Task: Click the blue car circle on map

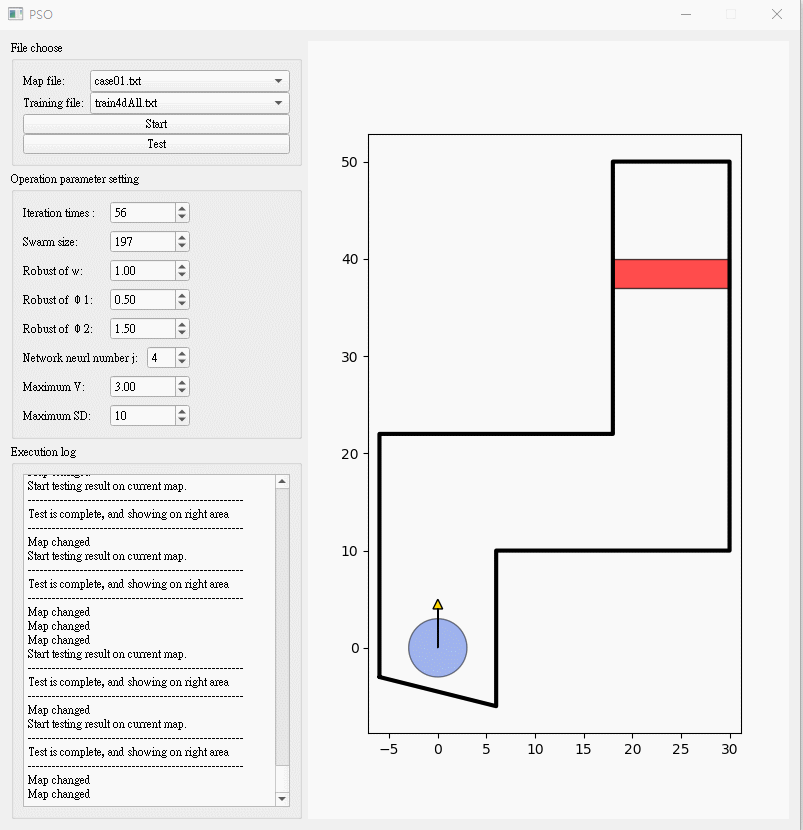Action: pyautogui.click(x=438, y=648)
